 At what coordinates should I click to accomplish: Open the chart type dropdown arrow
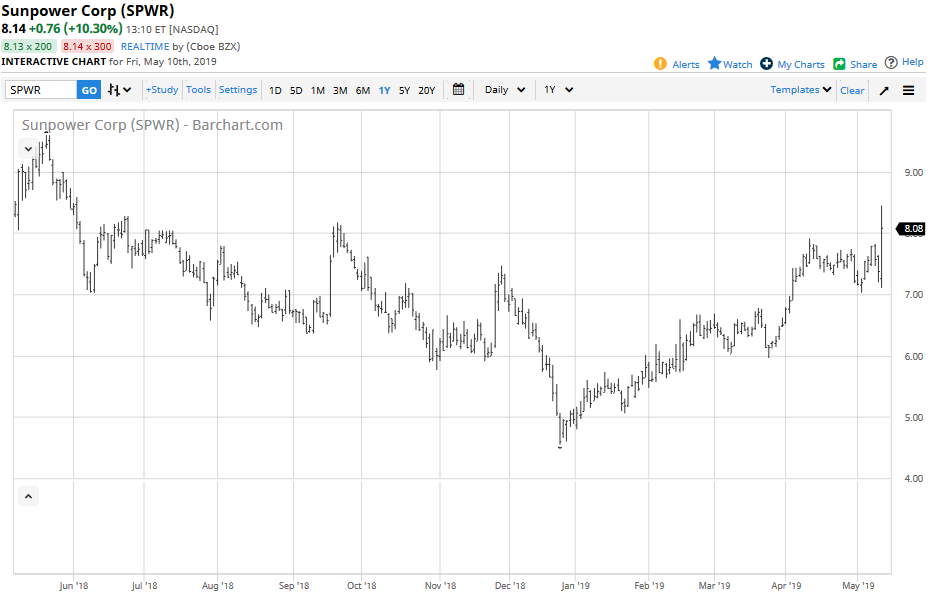pos(127,90)
